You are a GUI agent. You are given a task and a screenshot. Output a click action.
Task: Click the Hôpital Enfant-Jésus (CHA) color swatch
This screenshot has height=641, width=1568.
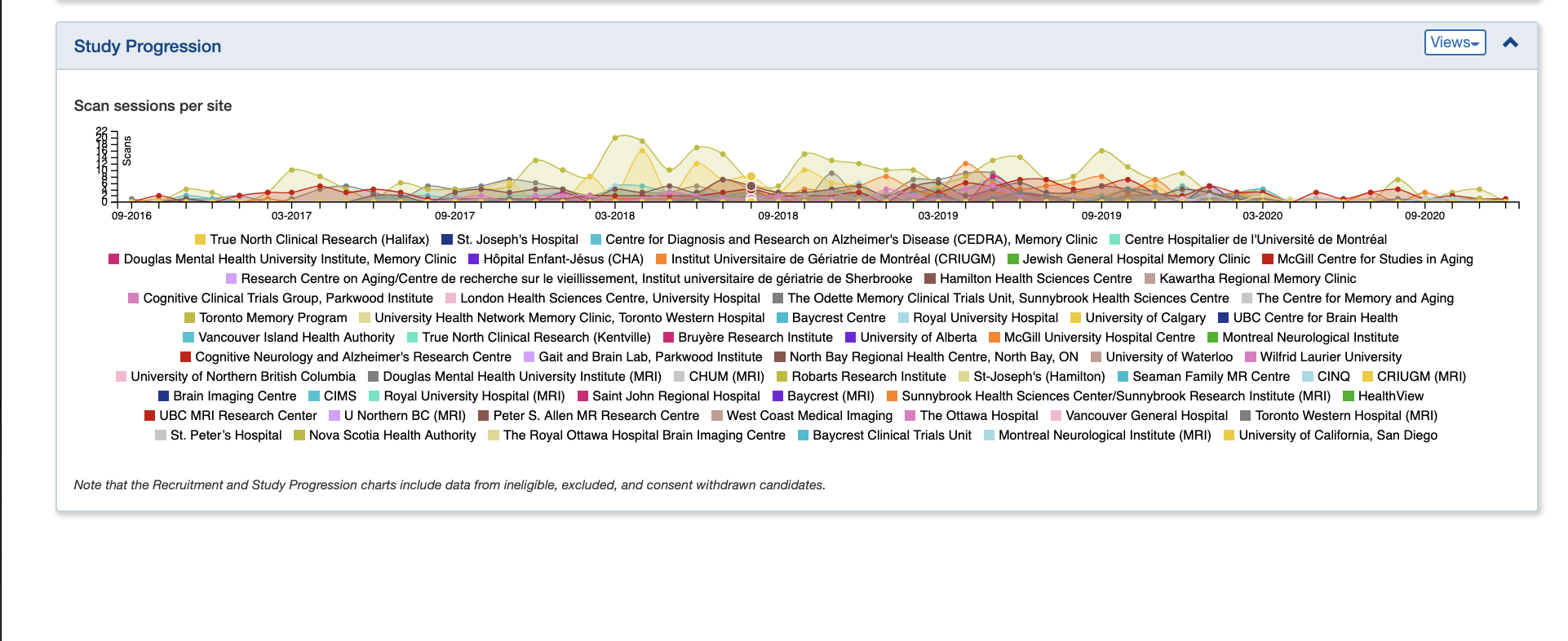point(473,259)
